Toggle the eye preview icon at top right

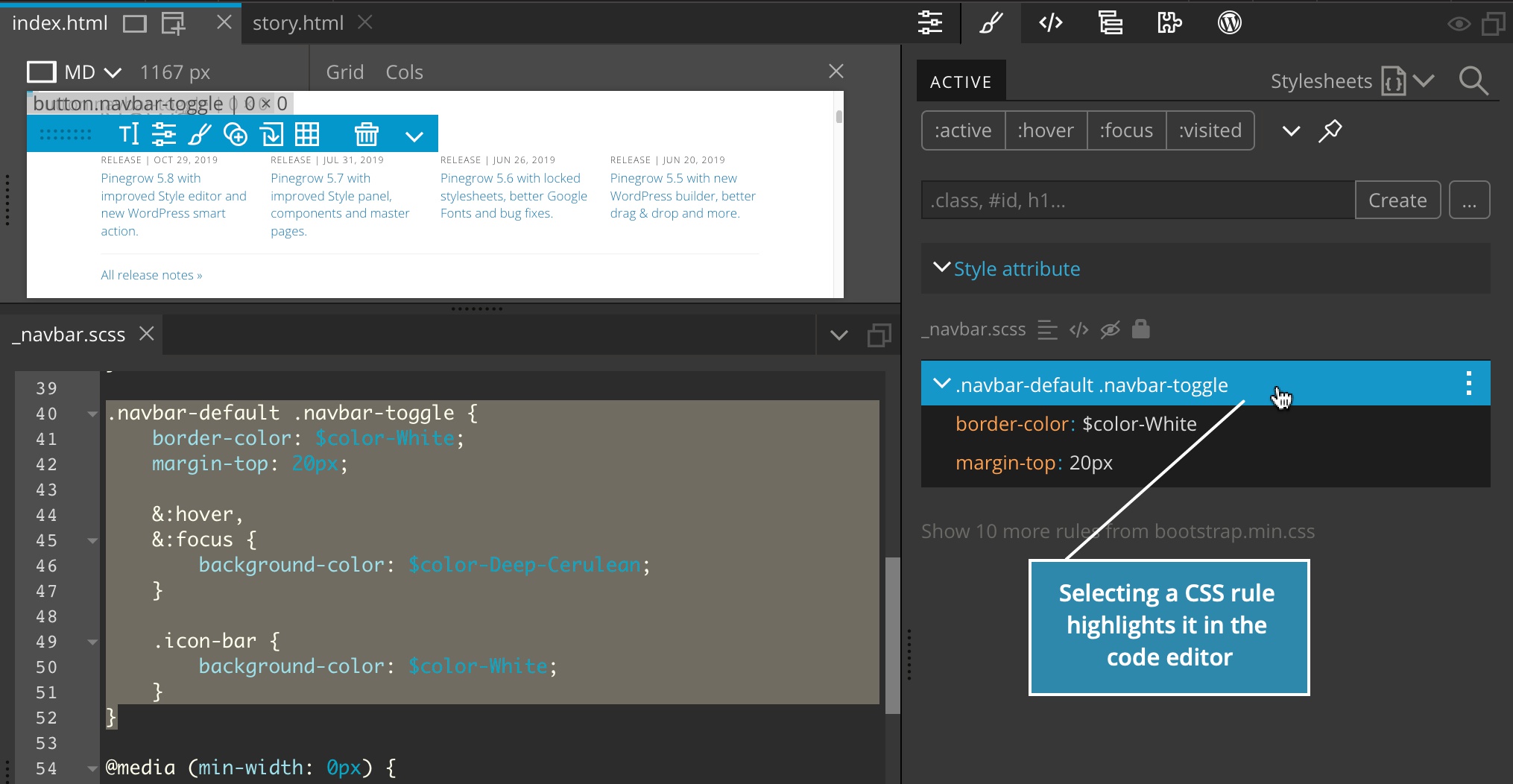tap(1459, 25)
